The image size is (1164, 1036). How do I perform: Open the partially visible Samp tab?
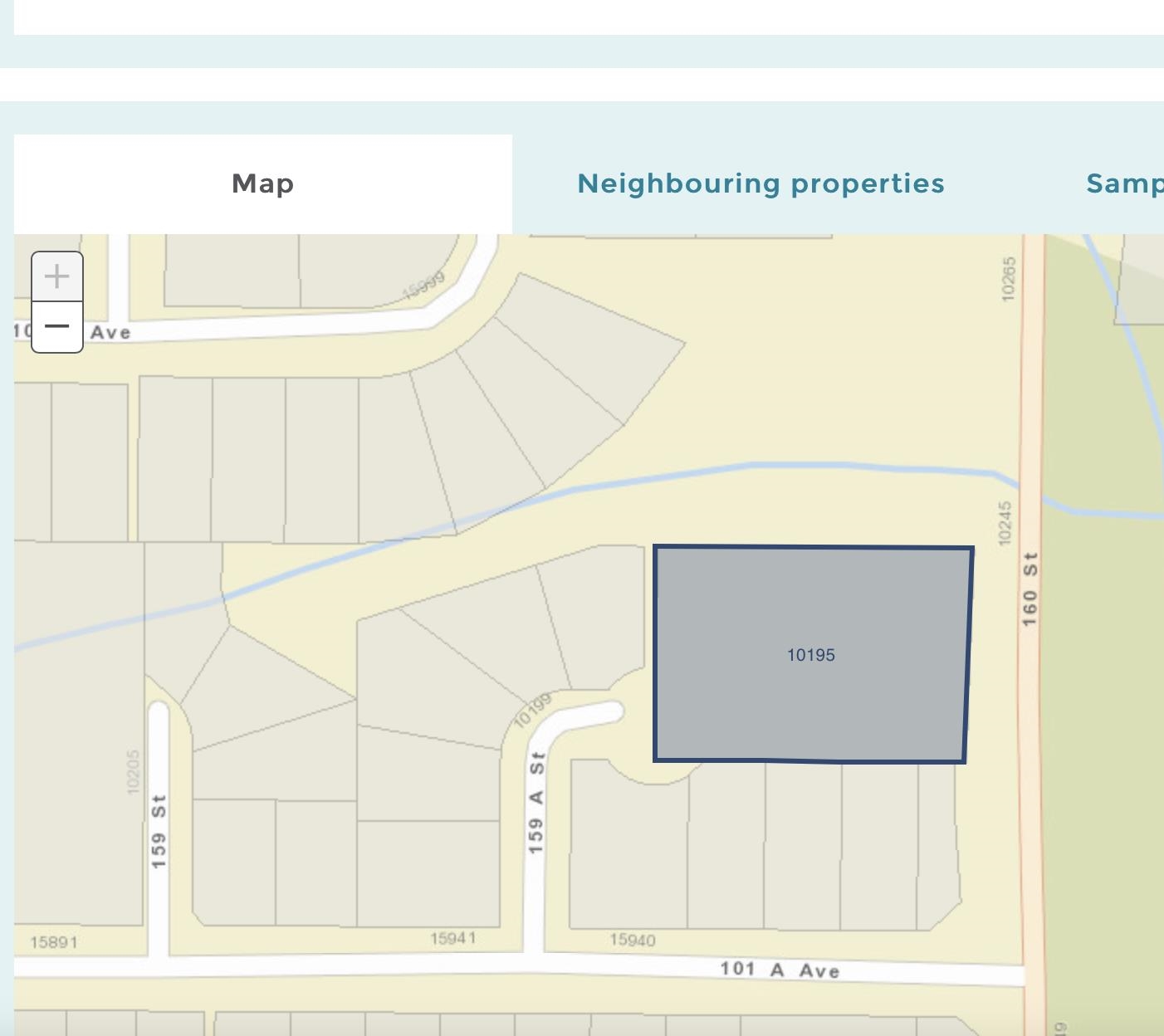point(1125,183)
